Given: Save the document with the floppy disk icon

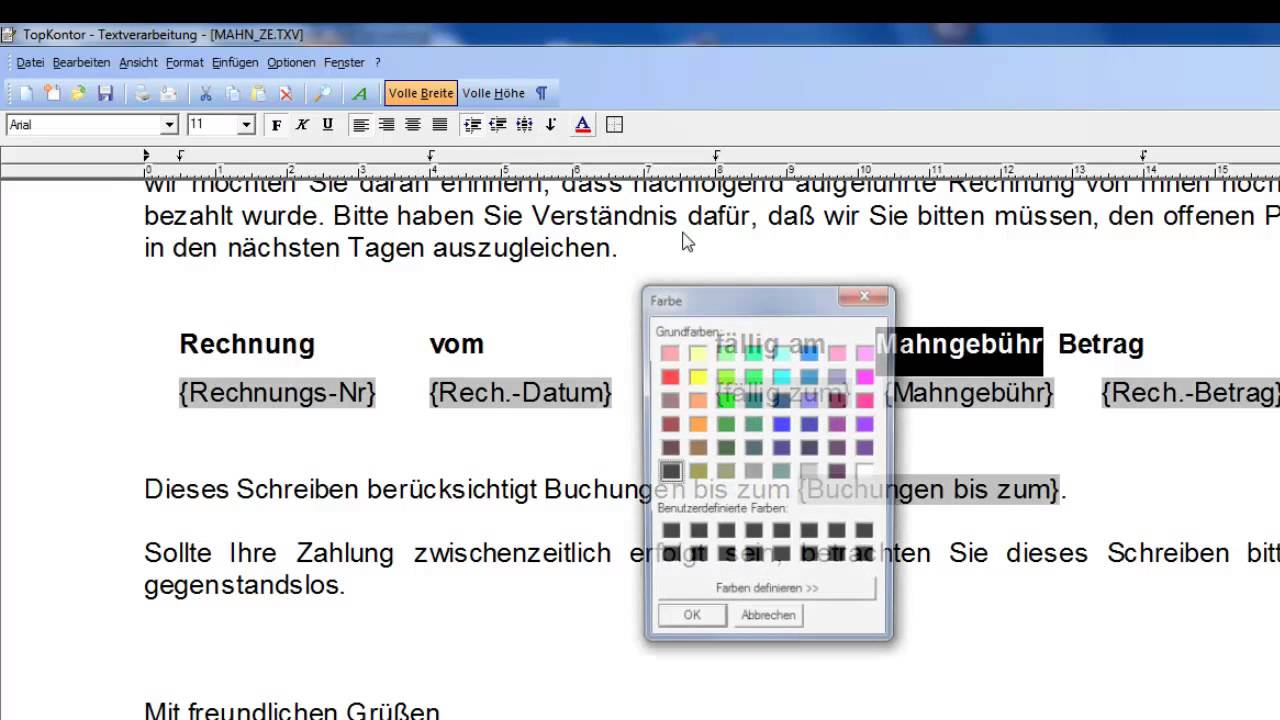Looking at the screenshot, I should [x=105, y=93].
